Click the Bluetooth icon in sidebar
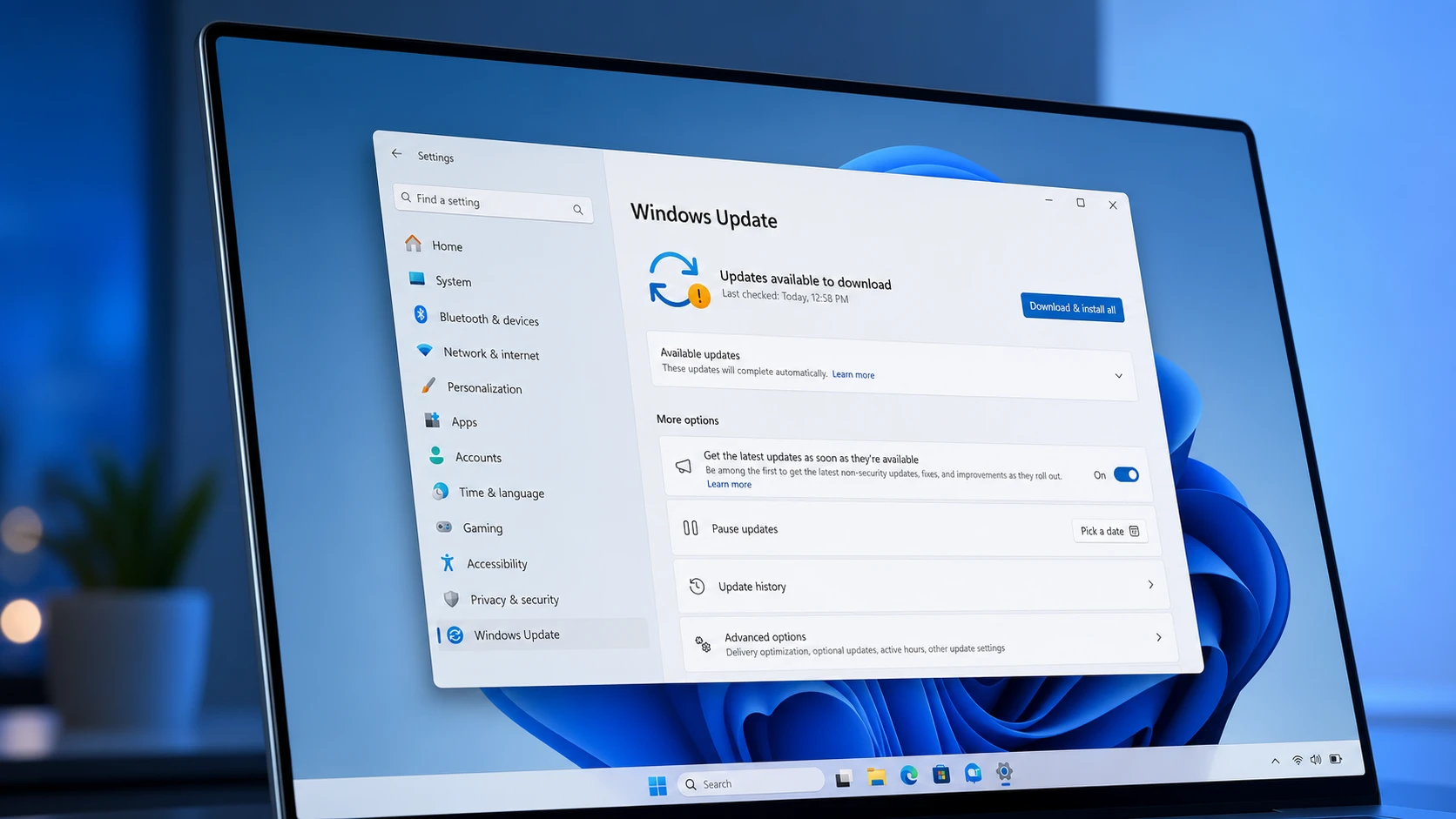The width and height of the screenshot is (1456, 819). [421, 314]
